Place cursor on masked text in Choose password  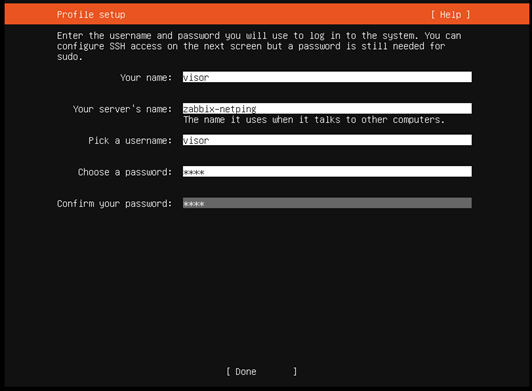194,172
